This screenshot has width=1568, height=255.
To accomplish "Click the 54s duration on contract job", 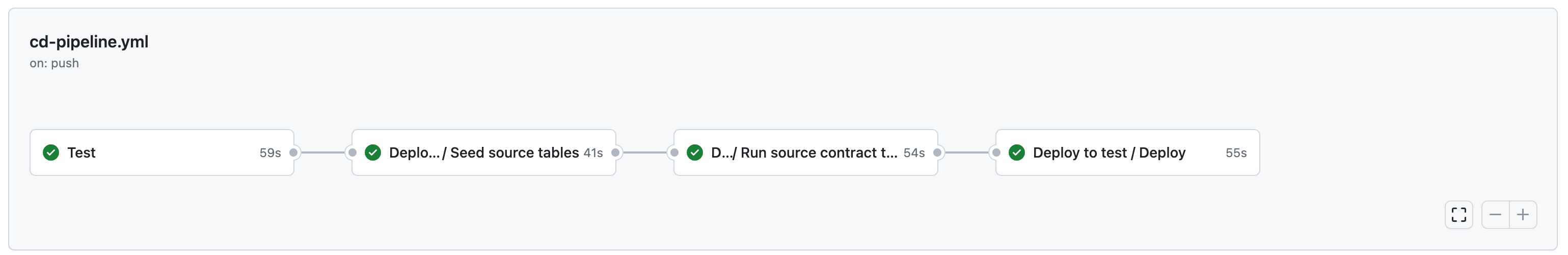I will click(914, 153).
